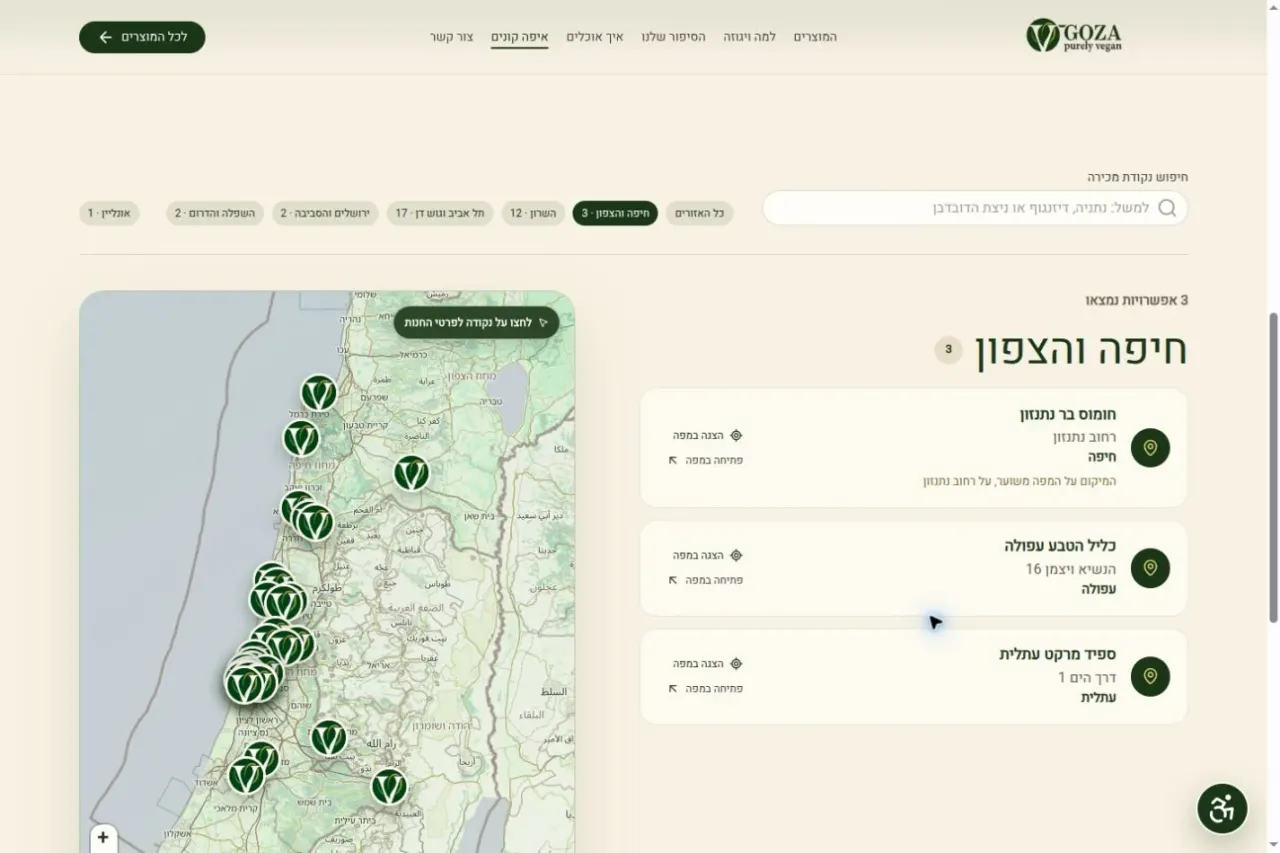1280x853 pixels.
Task: Filter by כל האזורים chip
Action: point(699,213)
